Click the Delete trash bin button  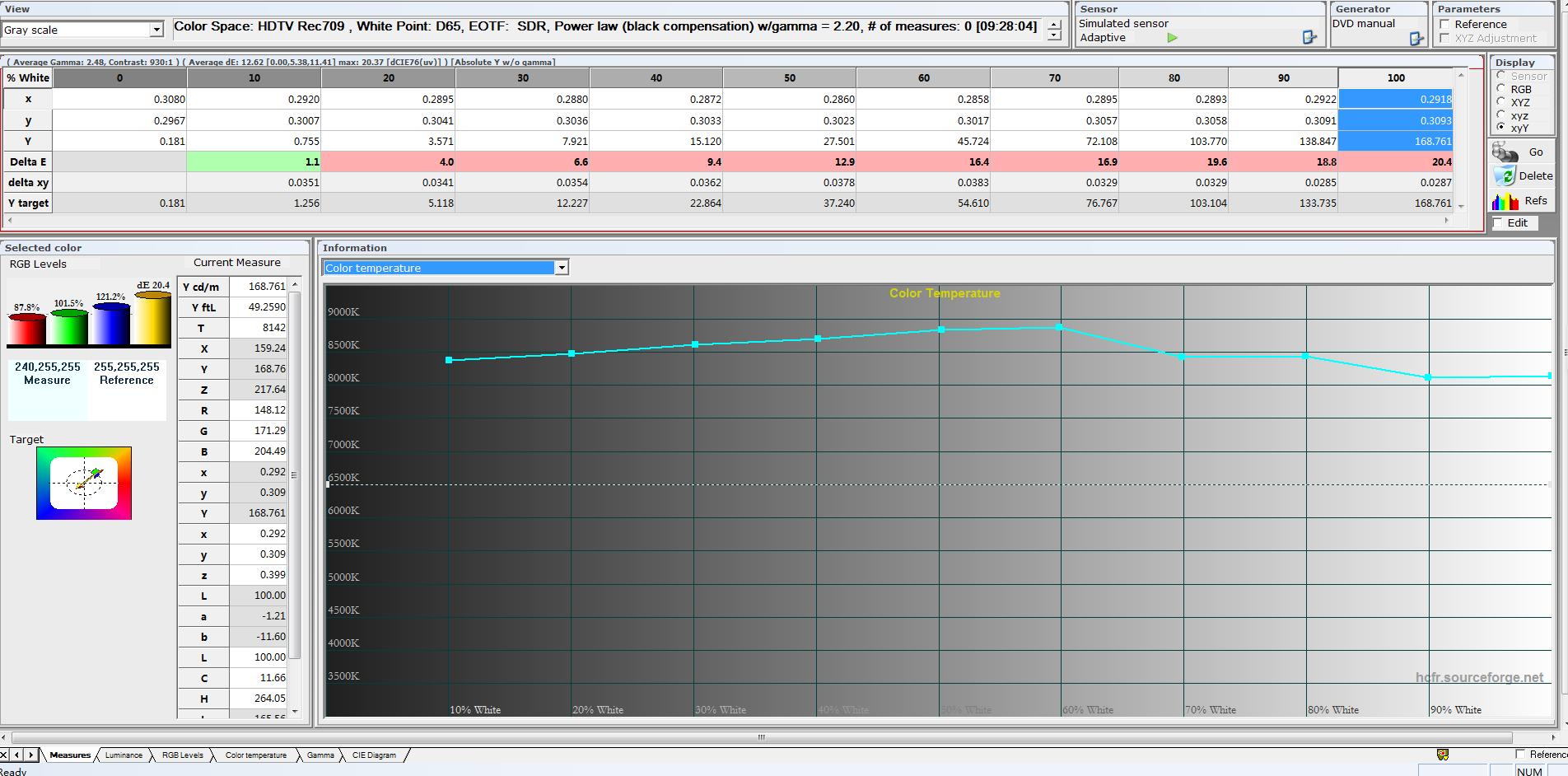tap(1522, 175)
